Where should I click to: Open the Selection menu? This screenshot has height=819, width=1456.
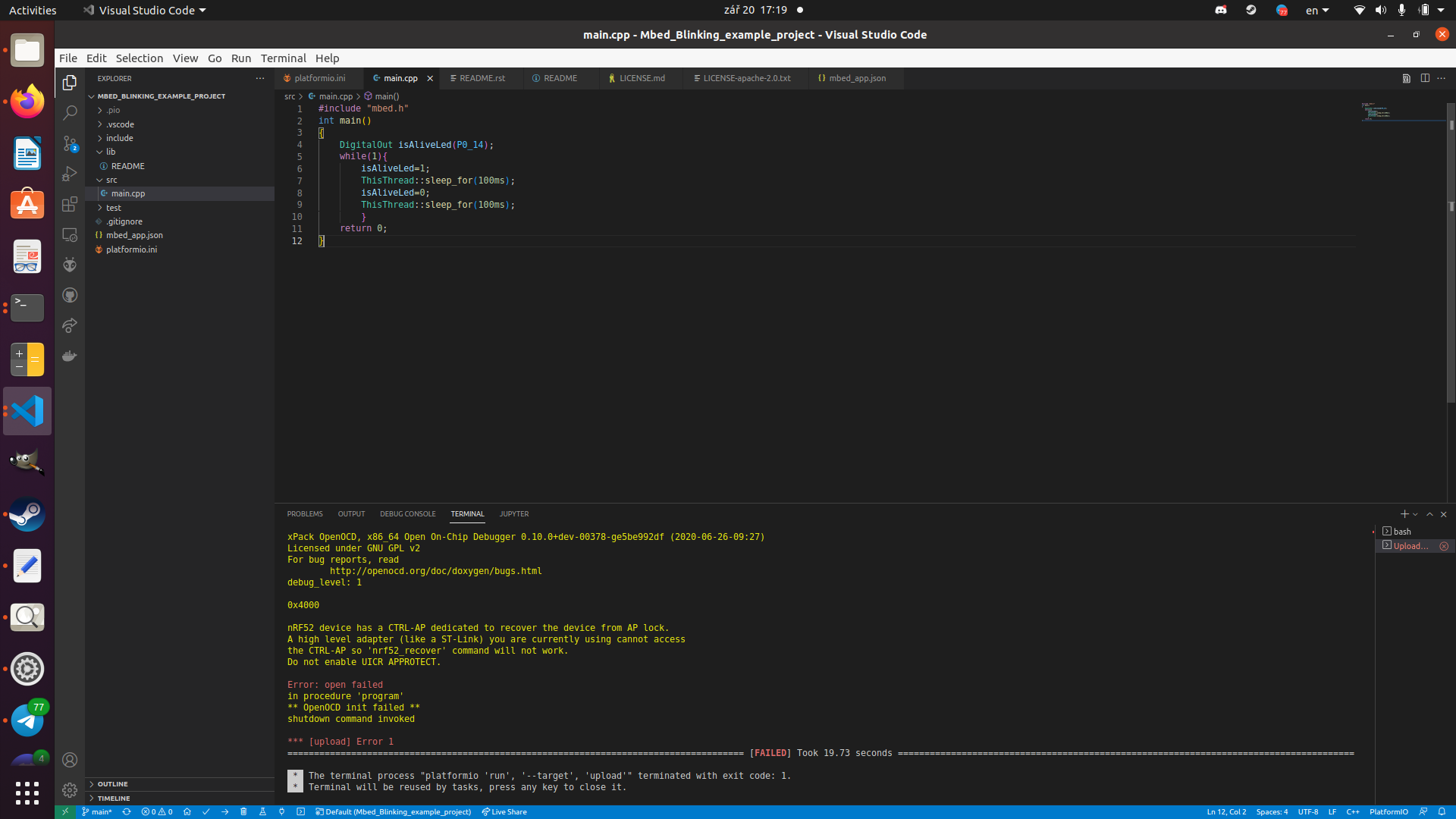[139, 58]
